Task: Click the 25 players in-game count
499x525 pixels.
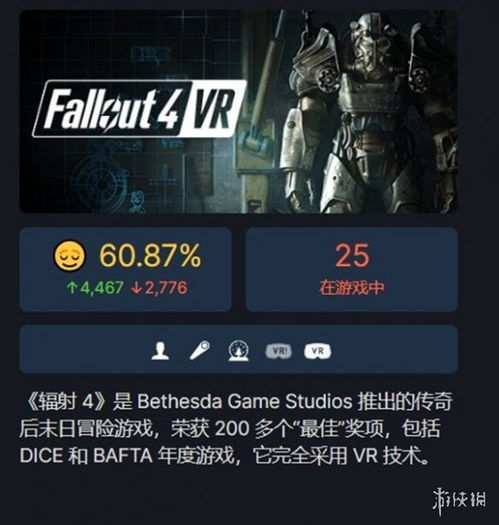Action: [x=352, y=255]
